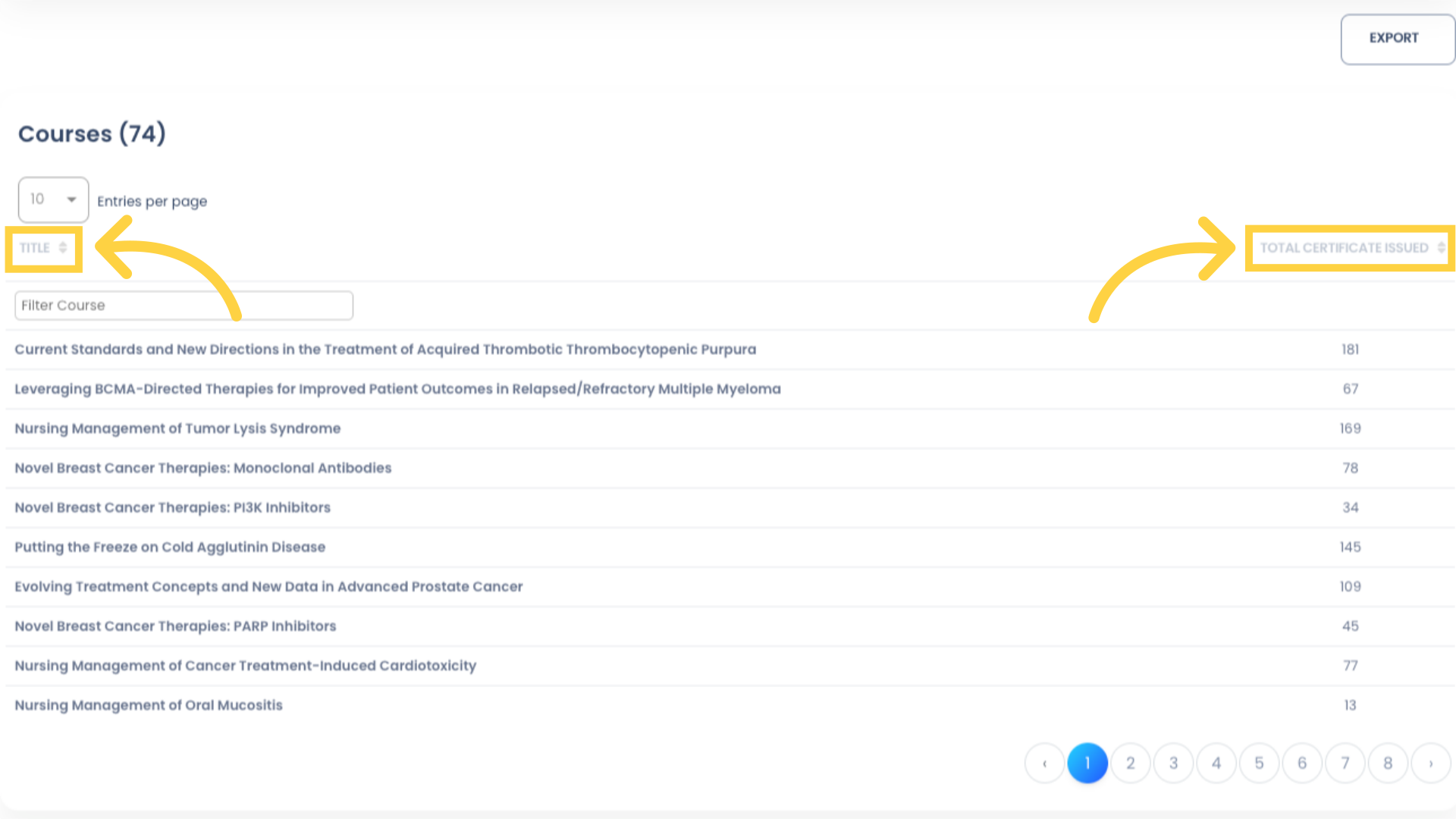Click on Nursing Management of Oral Mucositis link
Image resolution: width=1456 pixels, height=819 pixels.
coord(148,705)
